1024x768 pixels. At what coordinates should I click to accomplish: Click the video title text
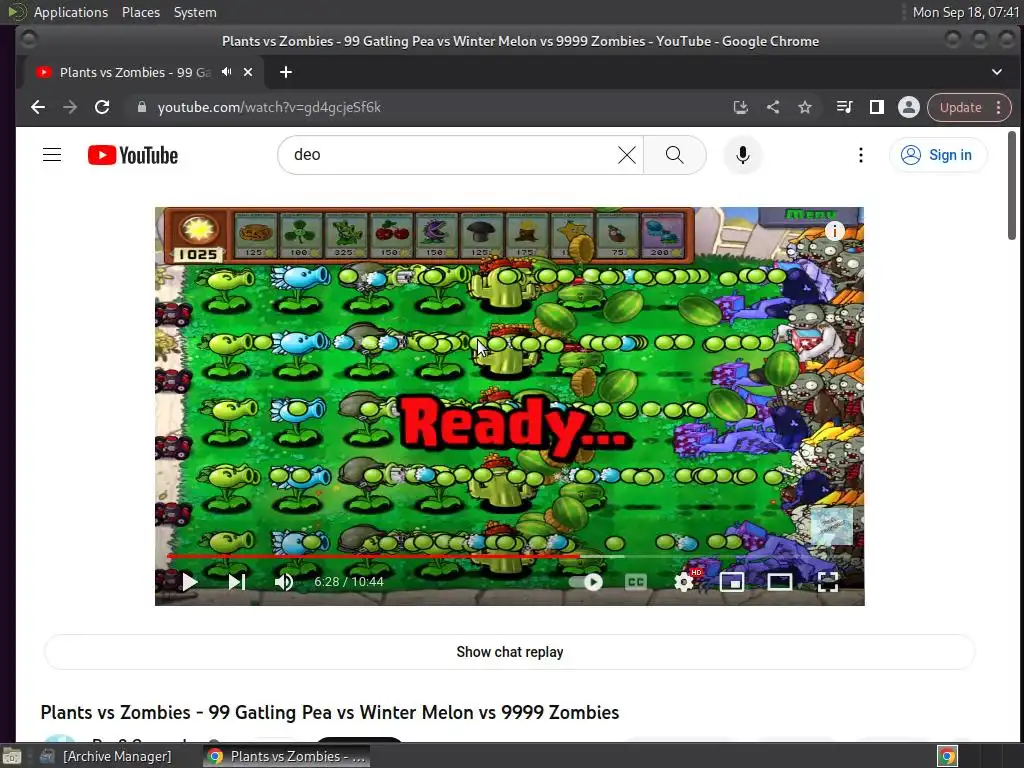330,712
